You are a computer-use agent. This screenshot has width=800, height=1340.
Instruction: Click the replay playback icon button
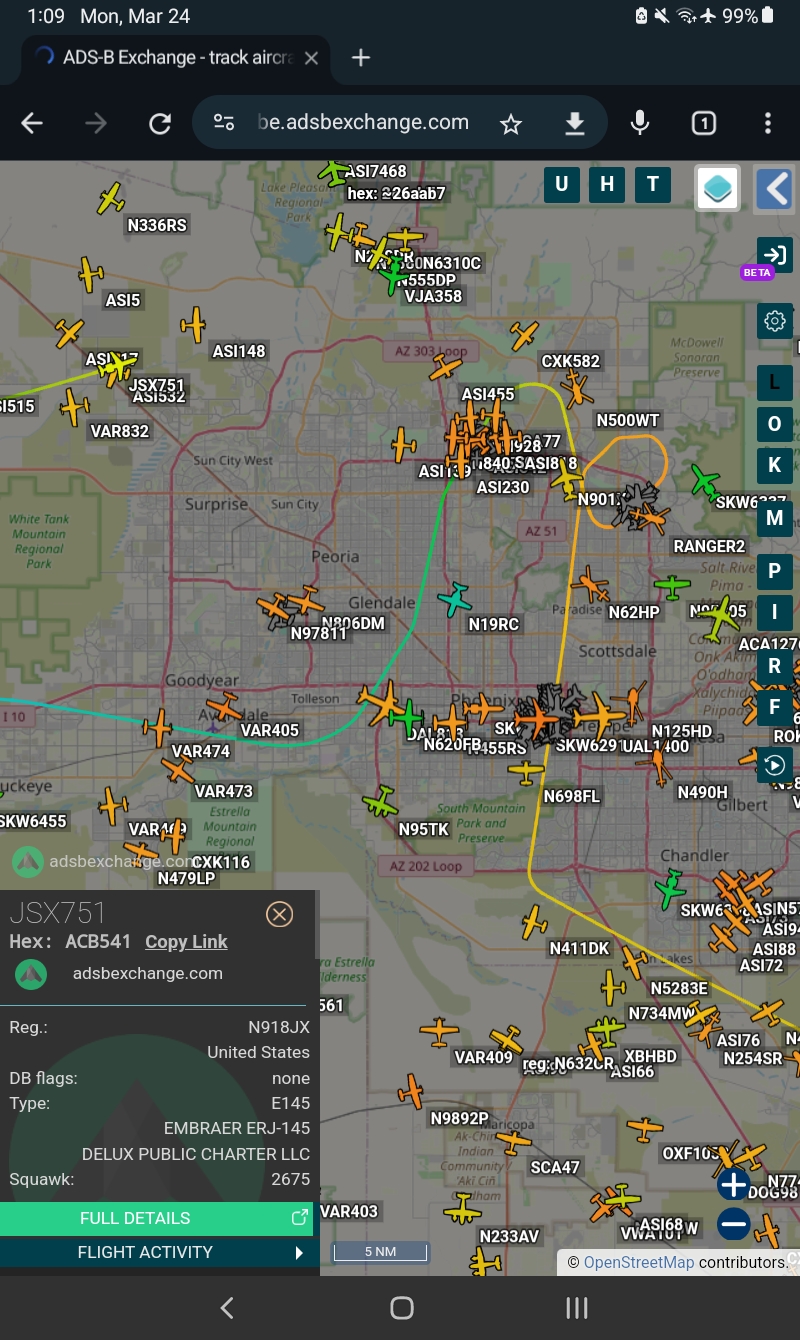(x=774, y=766)
